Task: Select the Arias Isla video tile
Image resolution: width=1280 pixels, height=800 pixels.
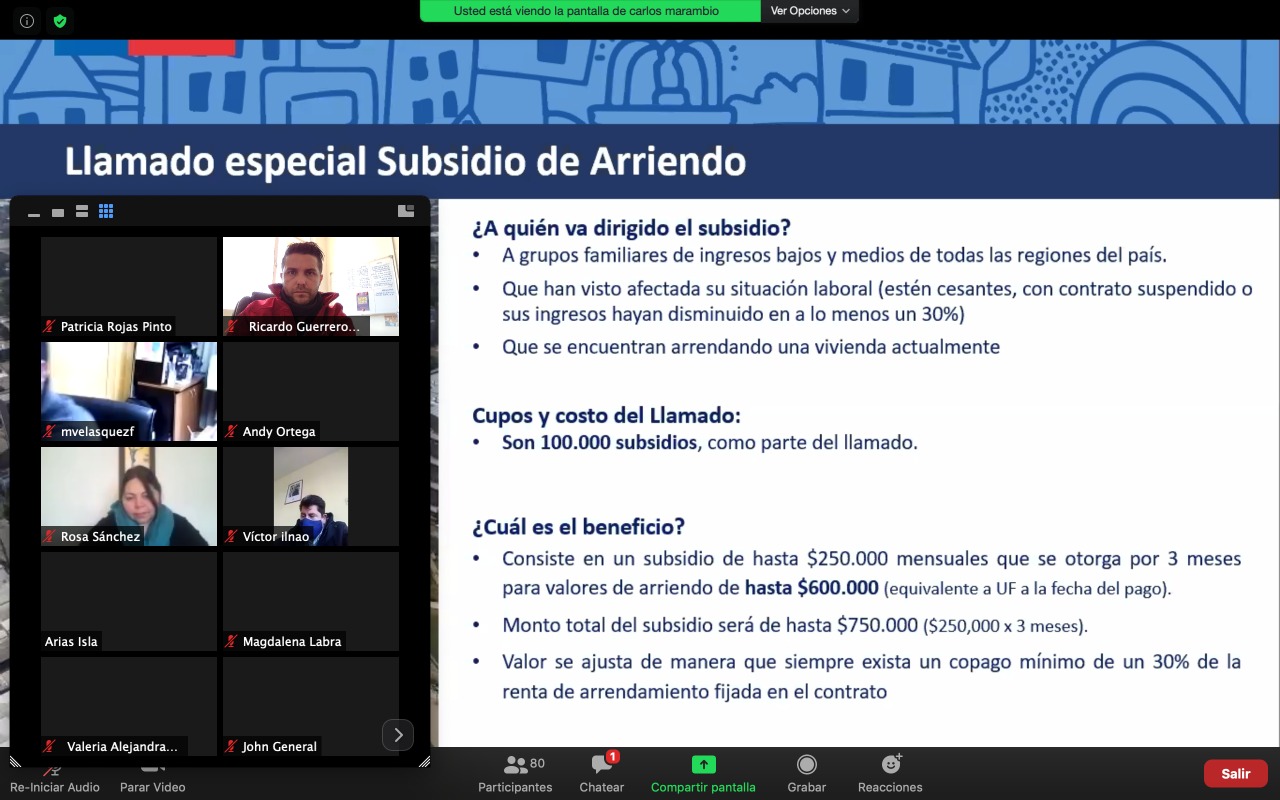Action: [129, 601]
